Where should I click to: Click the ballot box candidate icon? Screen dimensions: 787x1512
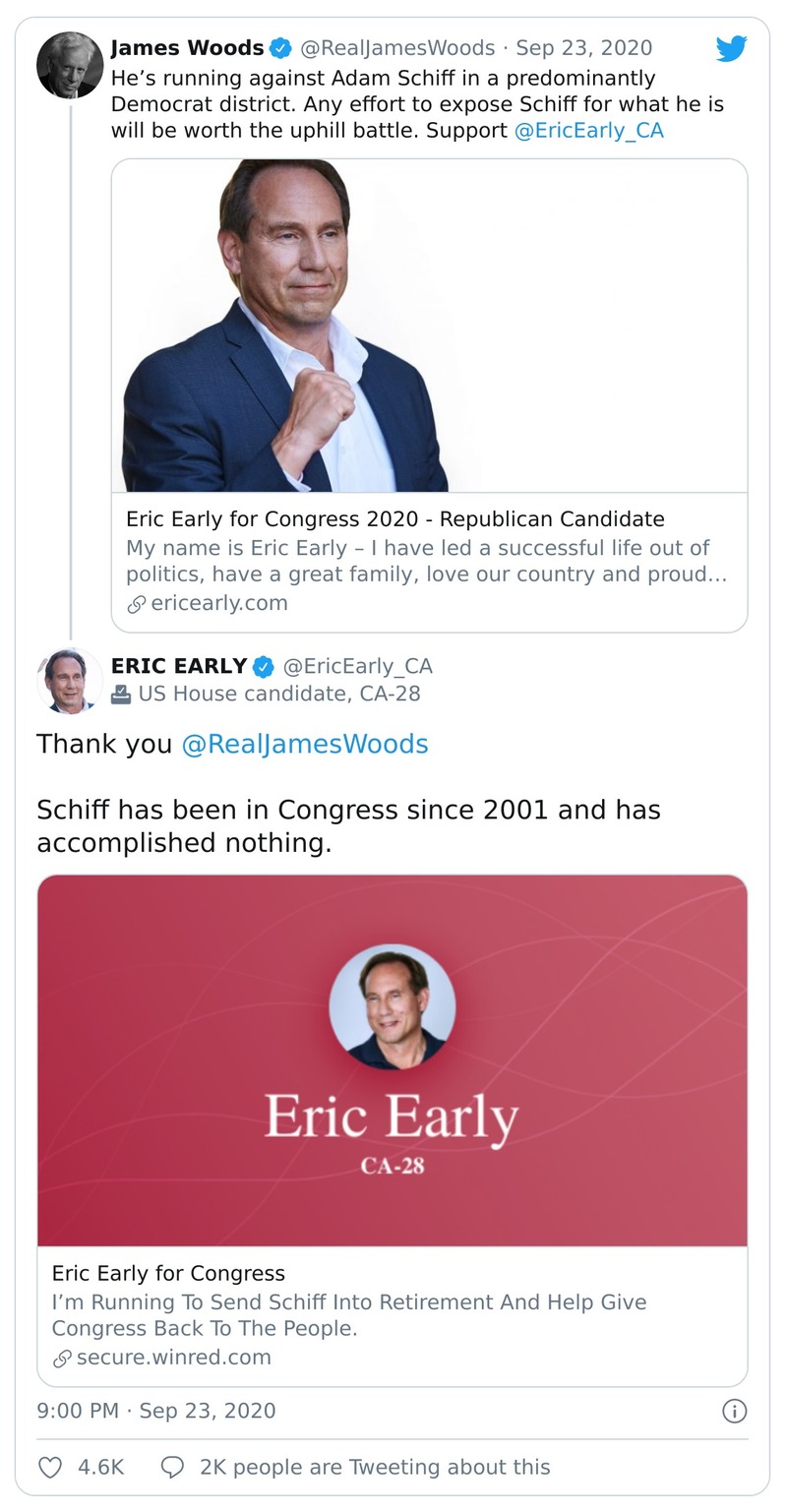click(x=121, y=695)
